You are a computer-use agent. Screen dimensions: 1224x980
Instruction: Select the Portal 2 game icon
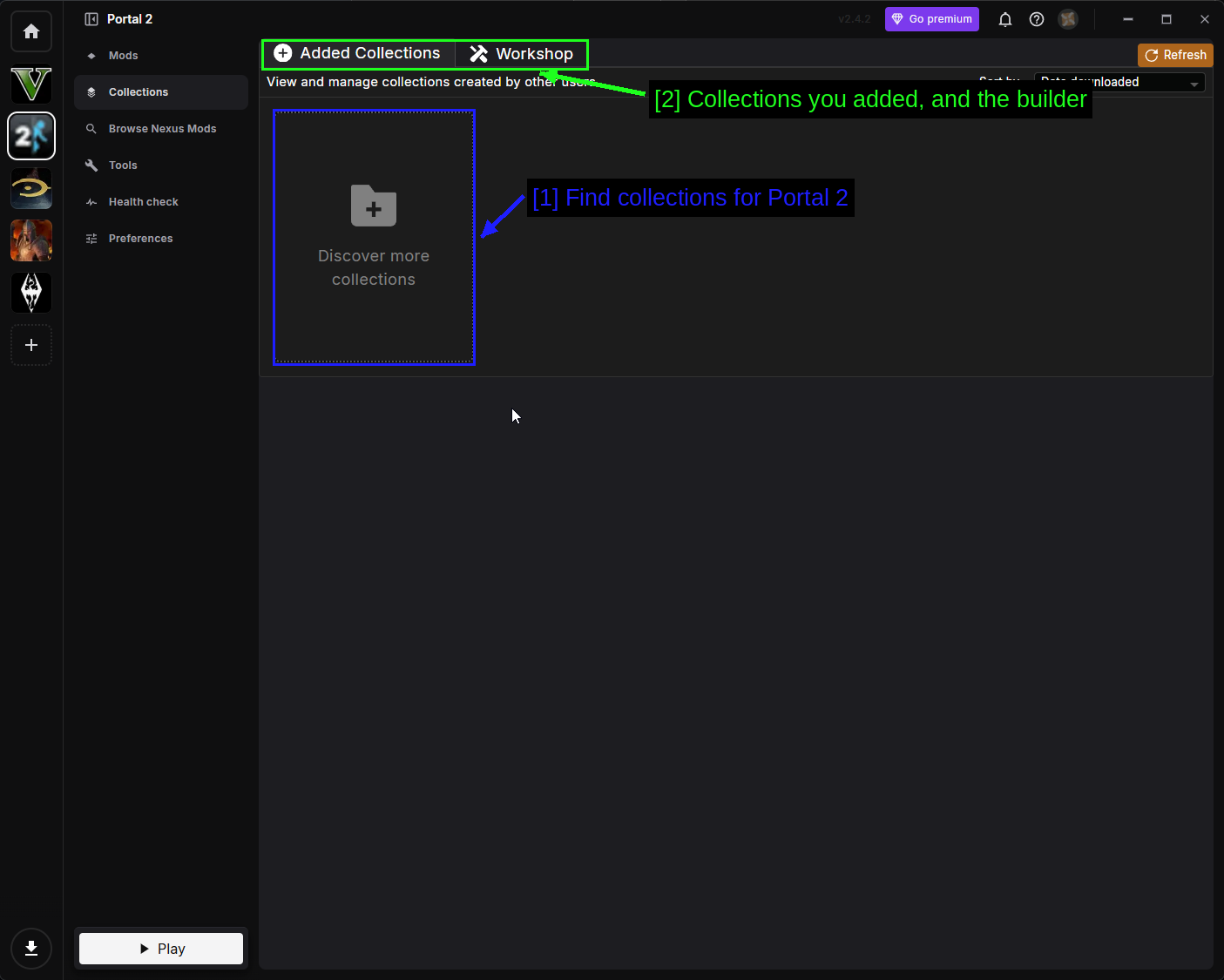(x=31, y=136)
